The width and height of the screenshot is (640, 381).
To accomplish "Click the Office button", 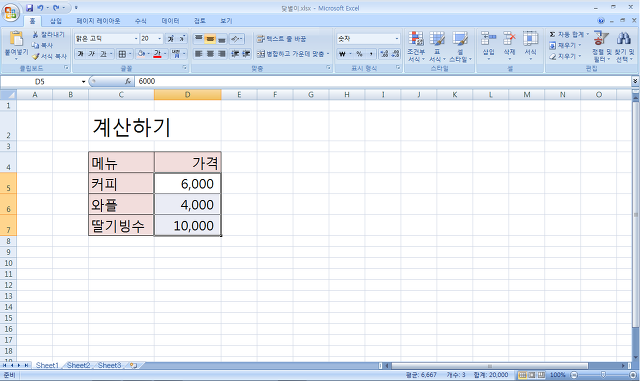I will click(11, 12).
